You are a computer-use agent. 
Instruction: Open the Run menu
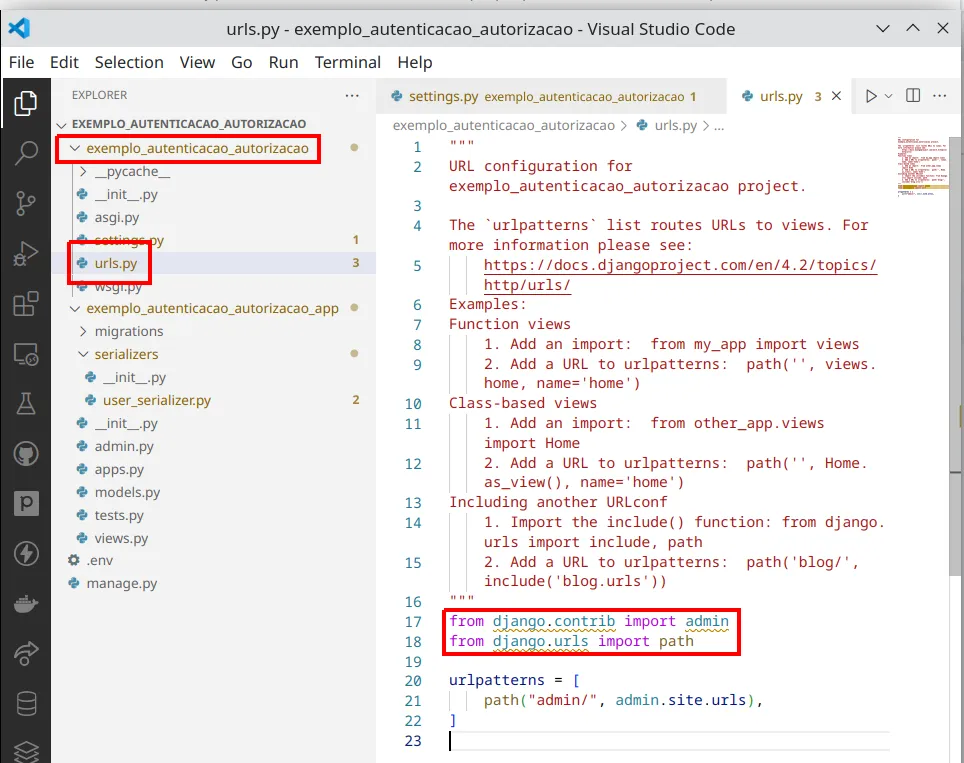(x=283, y=62)
